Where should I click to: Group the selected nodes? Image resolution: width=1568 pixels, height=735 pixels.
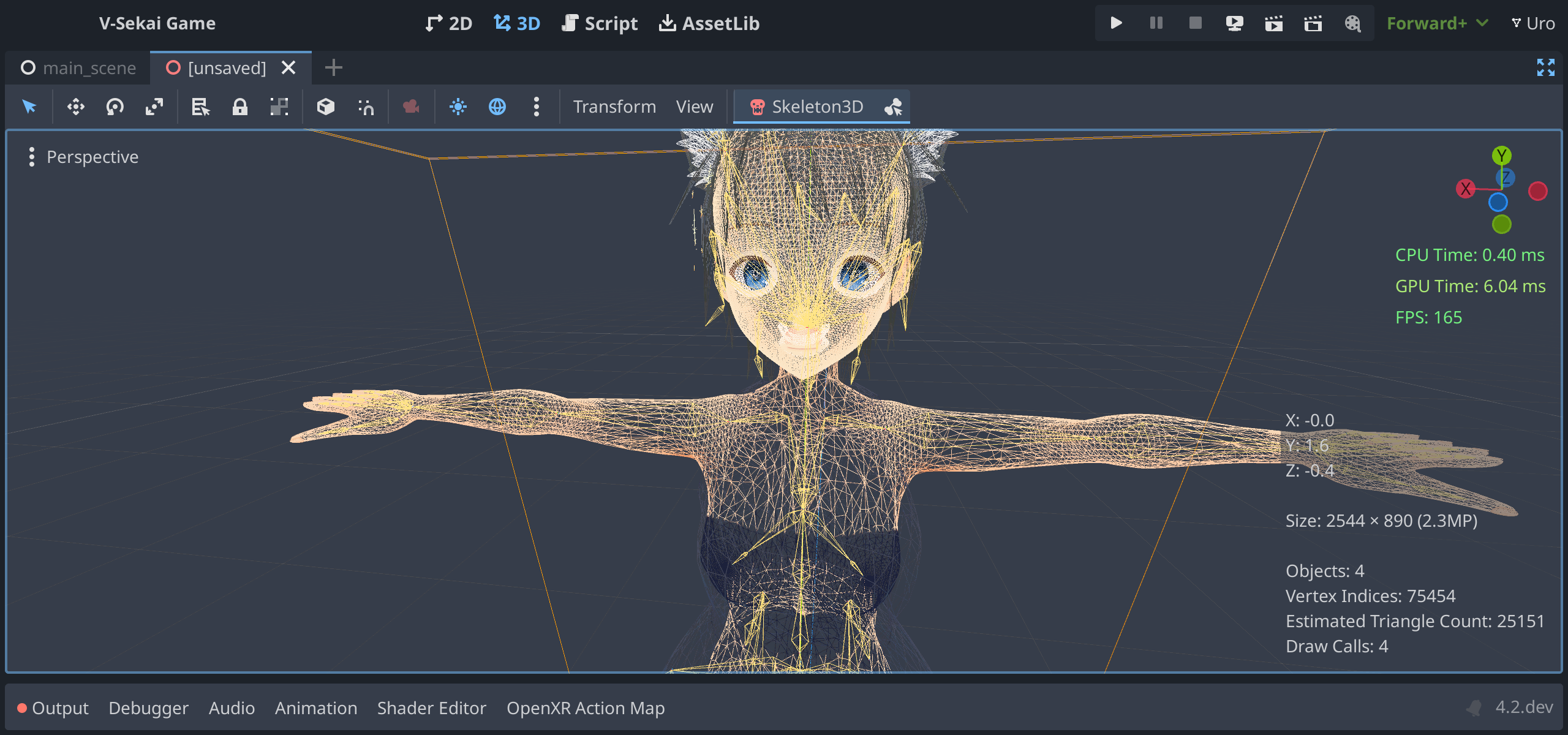(279, 106)
